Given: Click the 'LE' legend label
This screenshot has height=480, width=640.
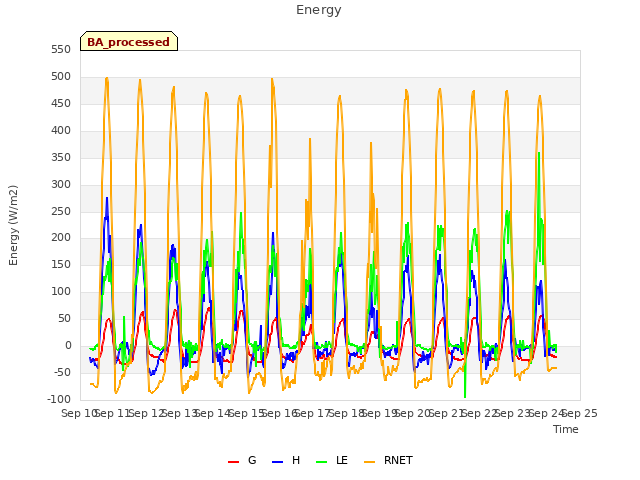Looking at the screenshot, I should [x=342, y=460].
